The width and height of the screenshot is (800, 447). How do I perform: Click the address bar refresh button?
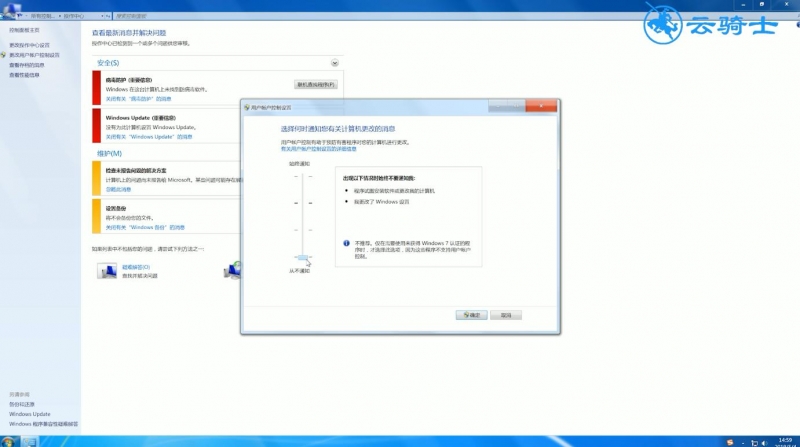(108, 16)
